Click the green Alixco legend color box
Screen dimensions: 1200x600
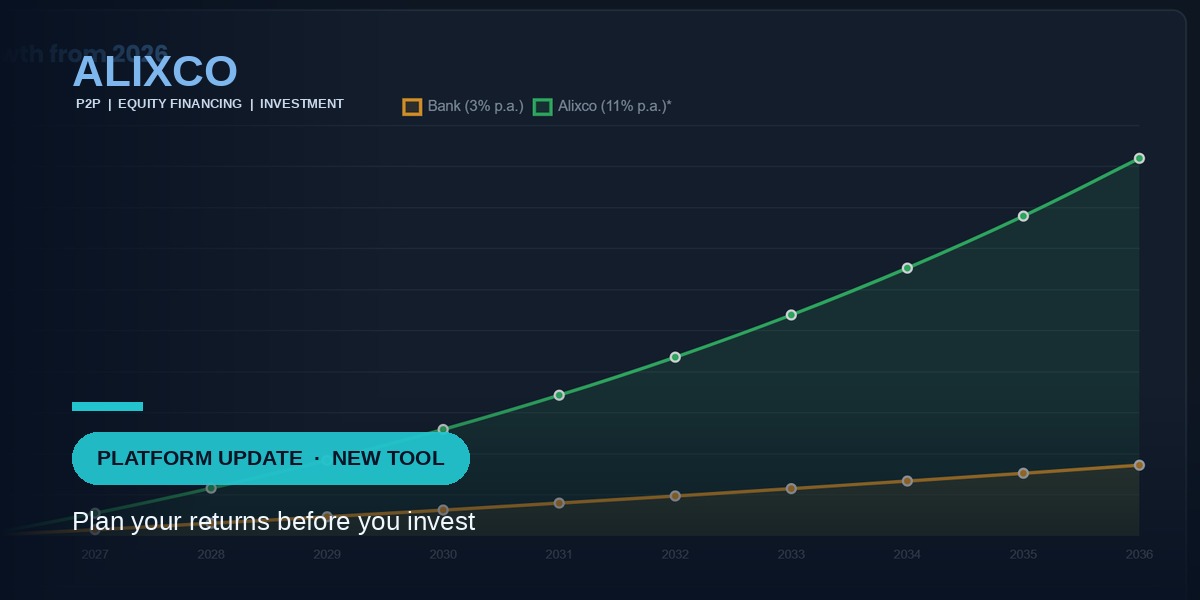pyautogui.click(x=543, y=107)
